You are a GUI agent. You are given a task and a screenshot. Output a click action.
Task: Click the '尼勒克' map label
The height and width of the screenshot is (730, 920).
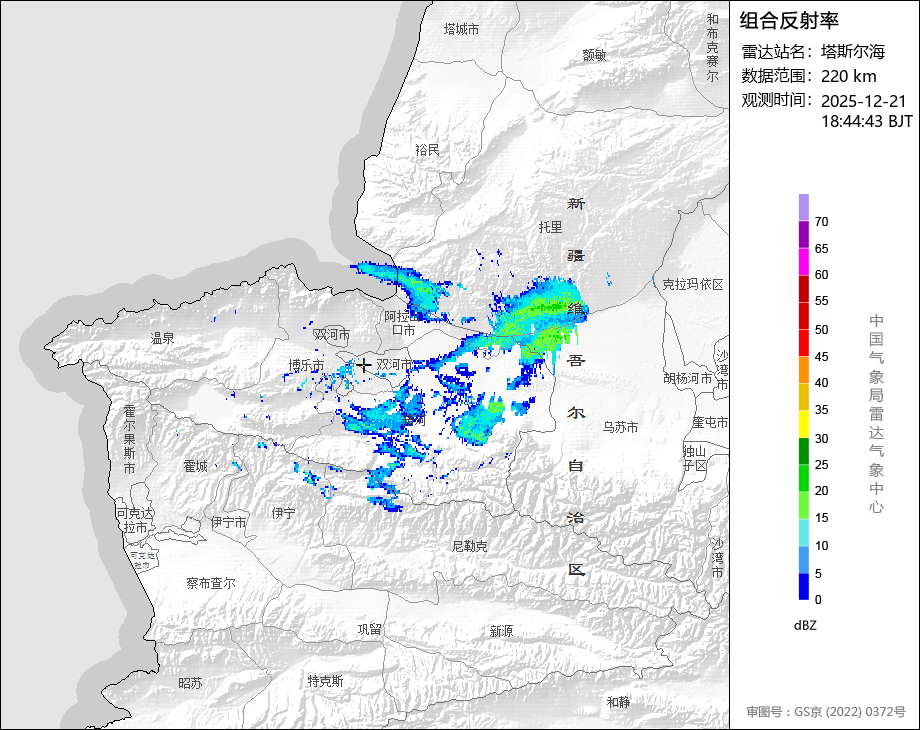pyautogui.click(x=469, y=546)
